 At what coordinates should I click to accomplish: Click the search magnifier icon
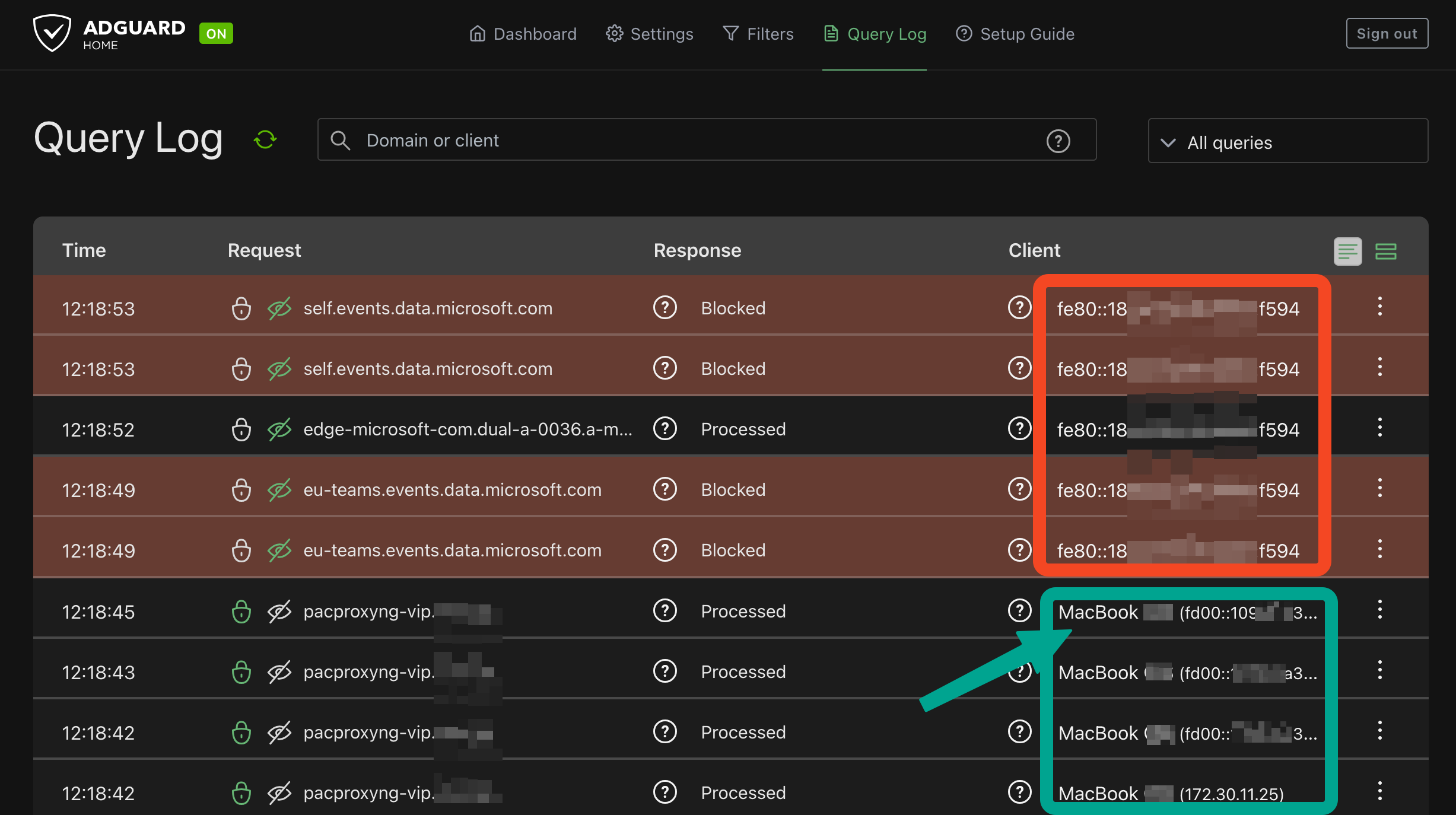coord(340,141)
